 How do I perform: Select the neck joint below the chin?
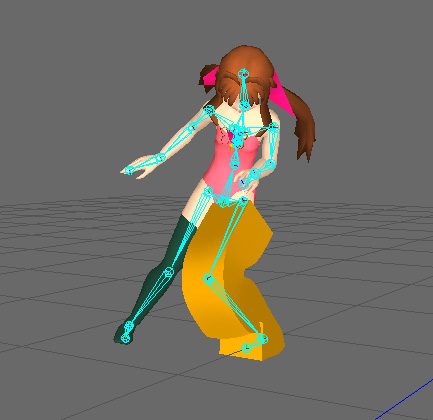point(244,105)
